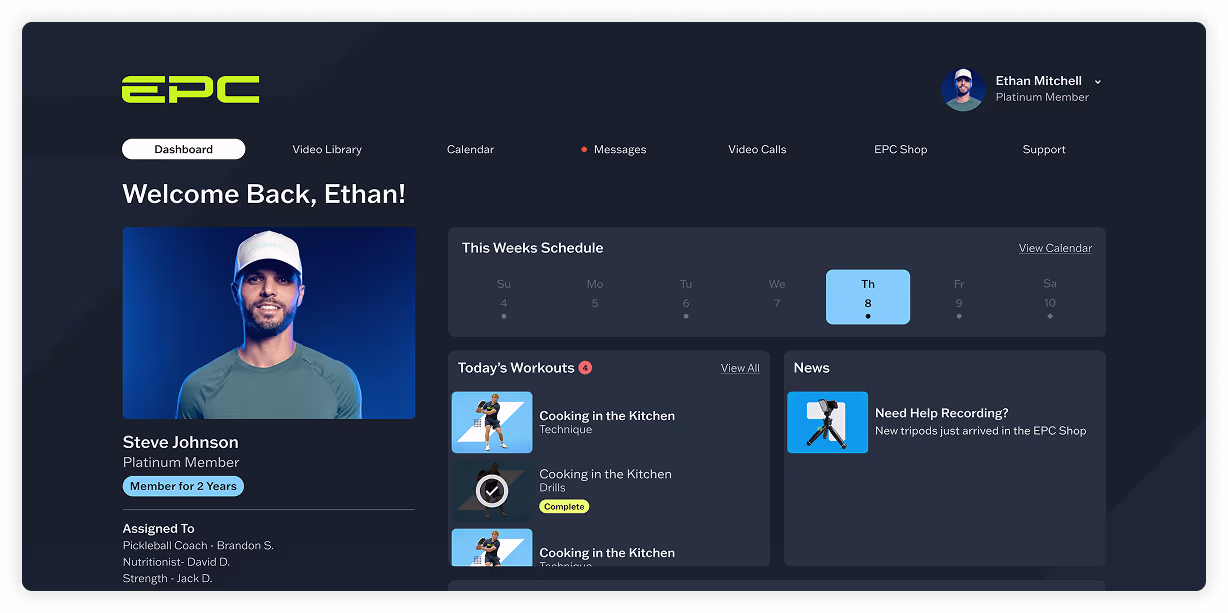
Task: Visit the EPC Shop tab
Action: [900, 149]
